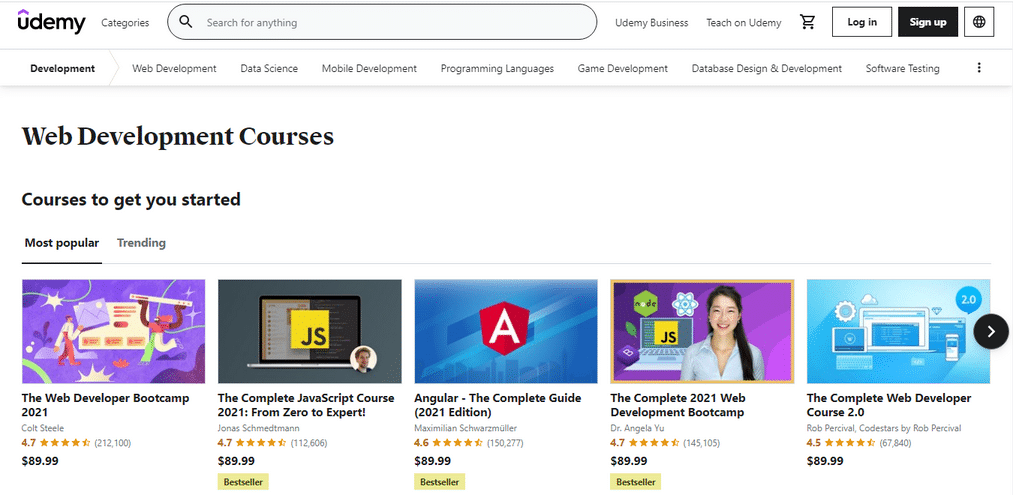Click the Complete Web Developer Course 2.0 thumbnail
This screenshot has width=1013, height=495.
click(898, 332)
